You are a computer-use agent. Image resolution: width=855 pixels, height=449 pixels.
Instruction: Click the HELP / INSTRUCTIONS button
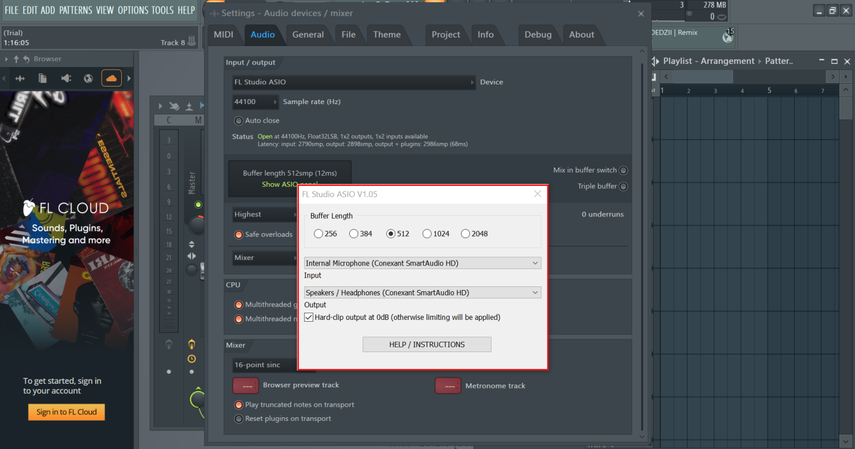click(427, 344)
